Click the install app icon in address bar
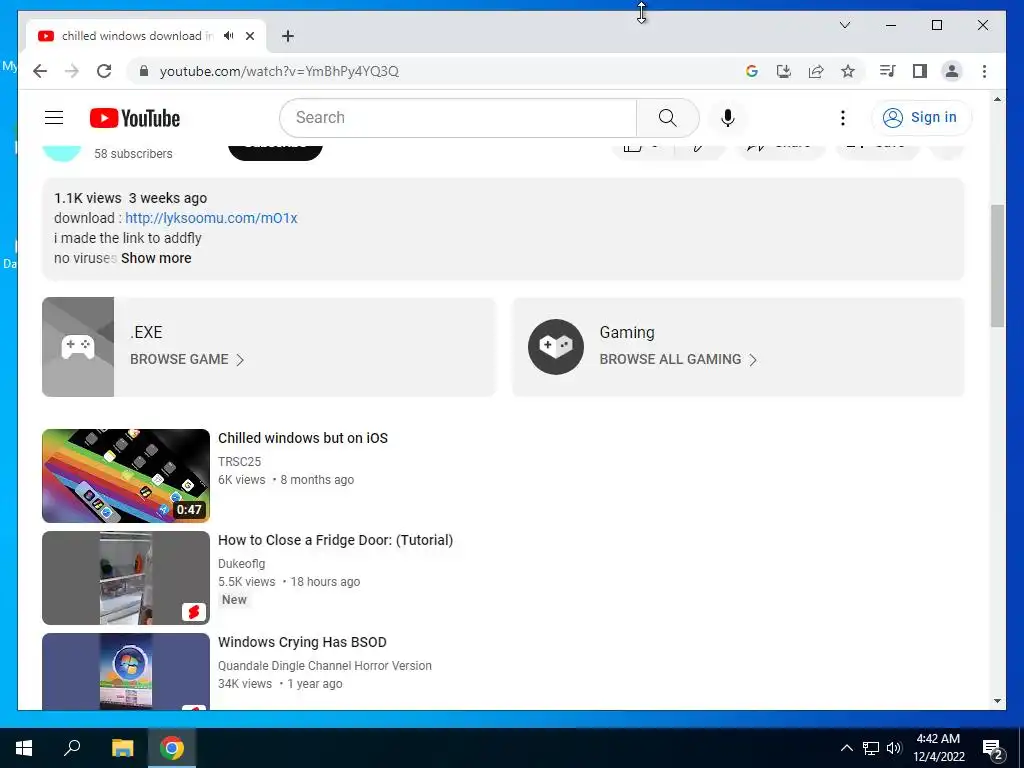Screen dimensions: 1024x768 click(x=784, y=71)
